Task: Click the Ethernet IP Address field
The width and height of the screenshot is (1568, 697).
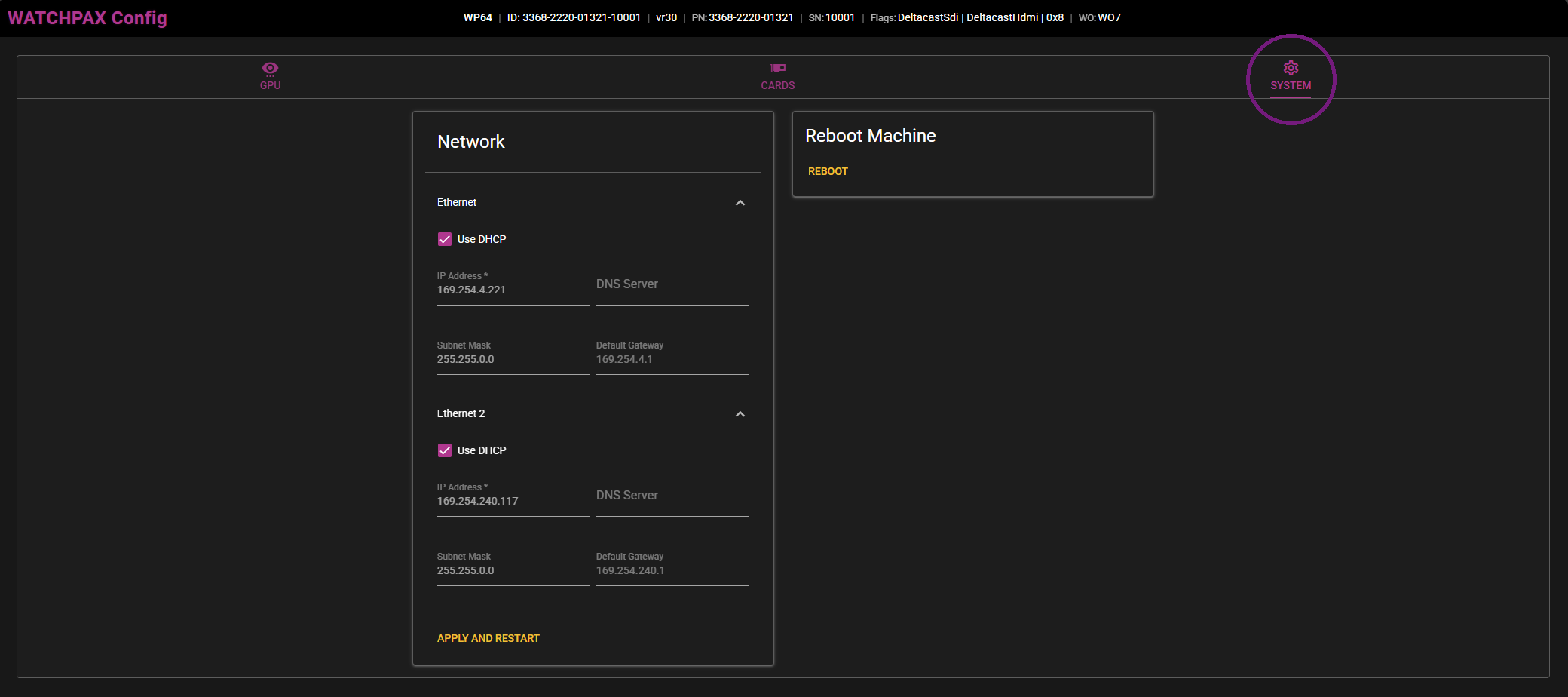Action: point(513,290)
